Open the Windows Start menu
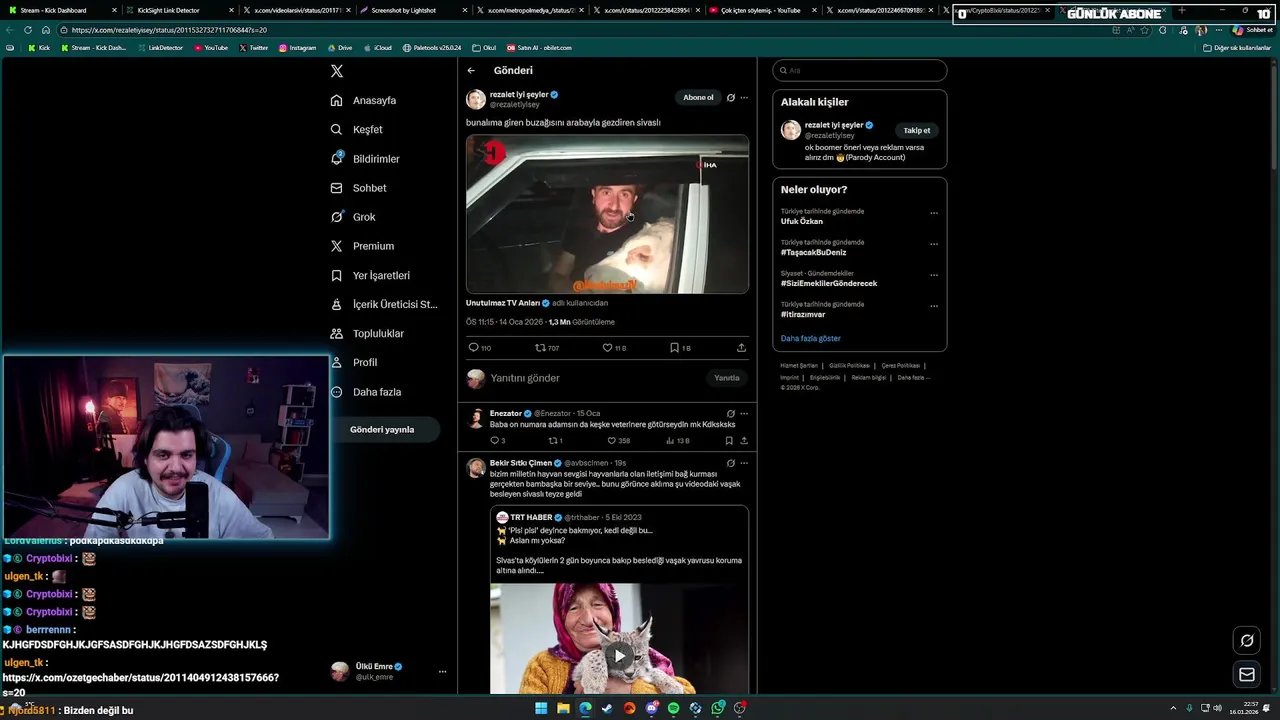 (x=541, y=708)
